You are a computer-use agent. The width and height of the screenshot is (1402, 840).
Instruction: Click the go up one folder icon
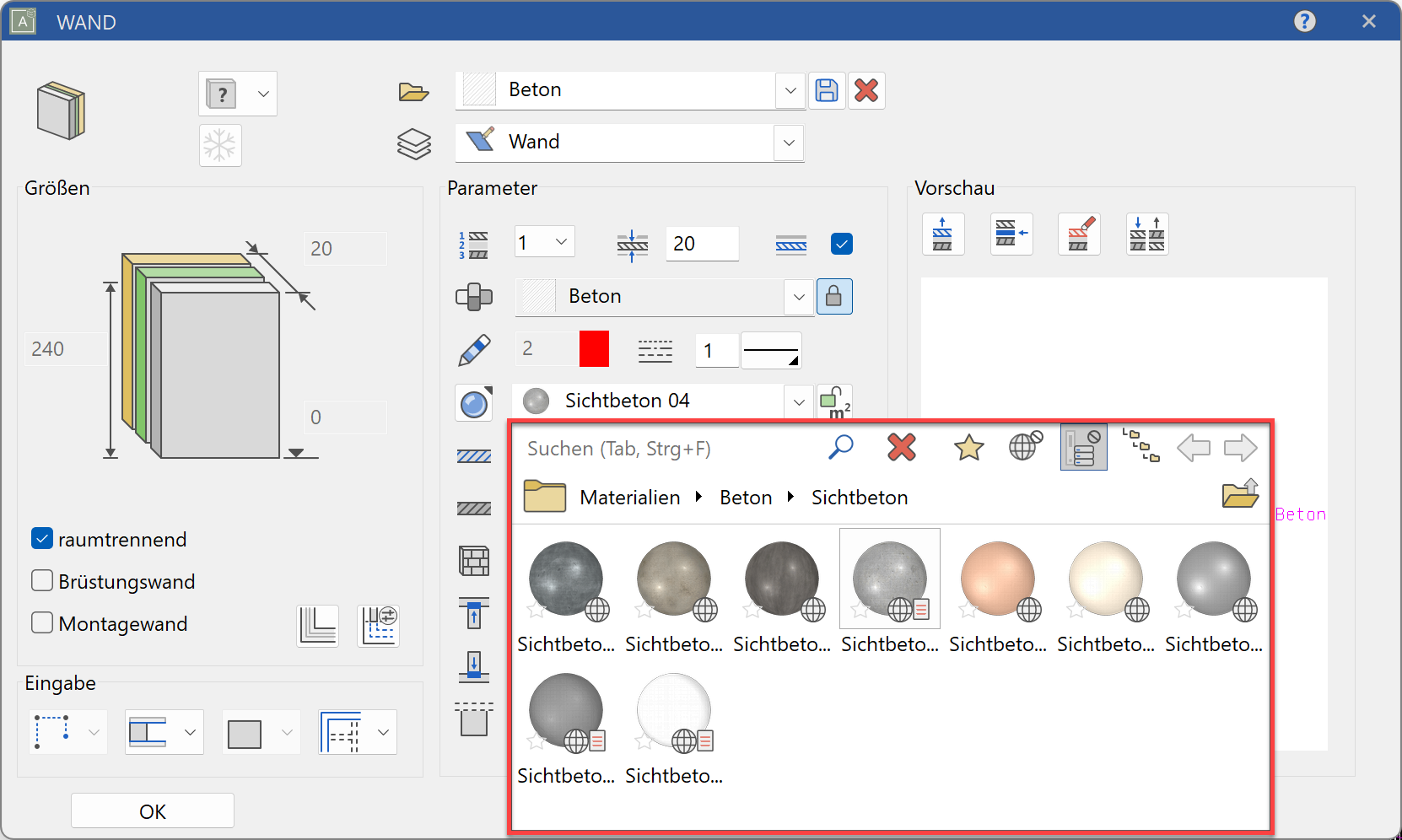[1240, 494]
